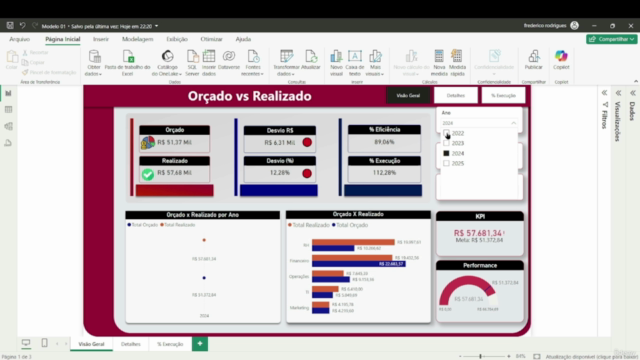This screenshot has height=360, width=640.
Task: Open the Ajuda ribbon tab
Action: tap(243, 39)
